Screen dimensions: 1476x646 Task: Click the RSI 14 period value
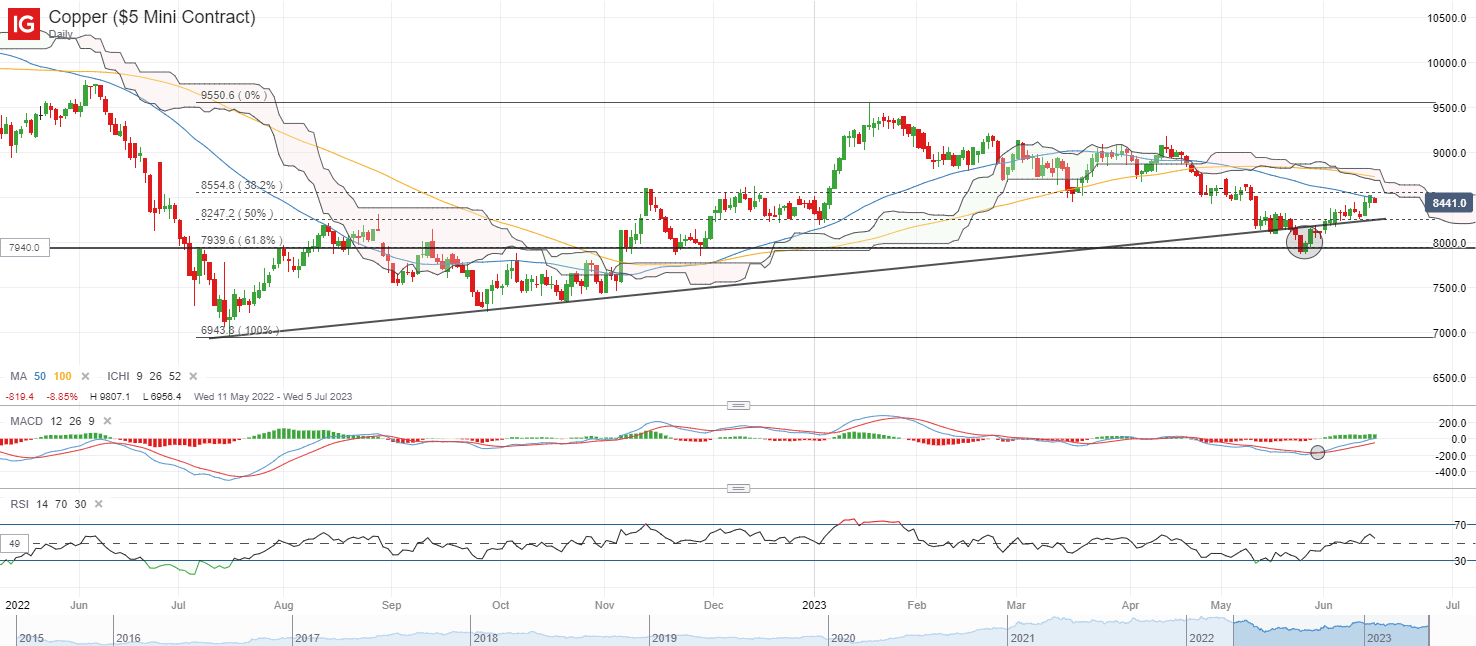[42, 506]
